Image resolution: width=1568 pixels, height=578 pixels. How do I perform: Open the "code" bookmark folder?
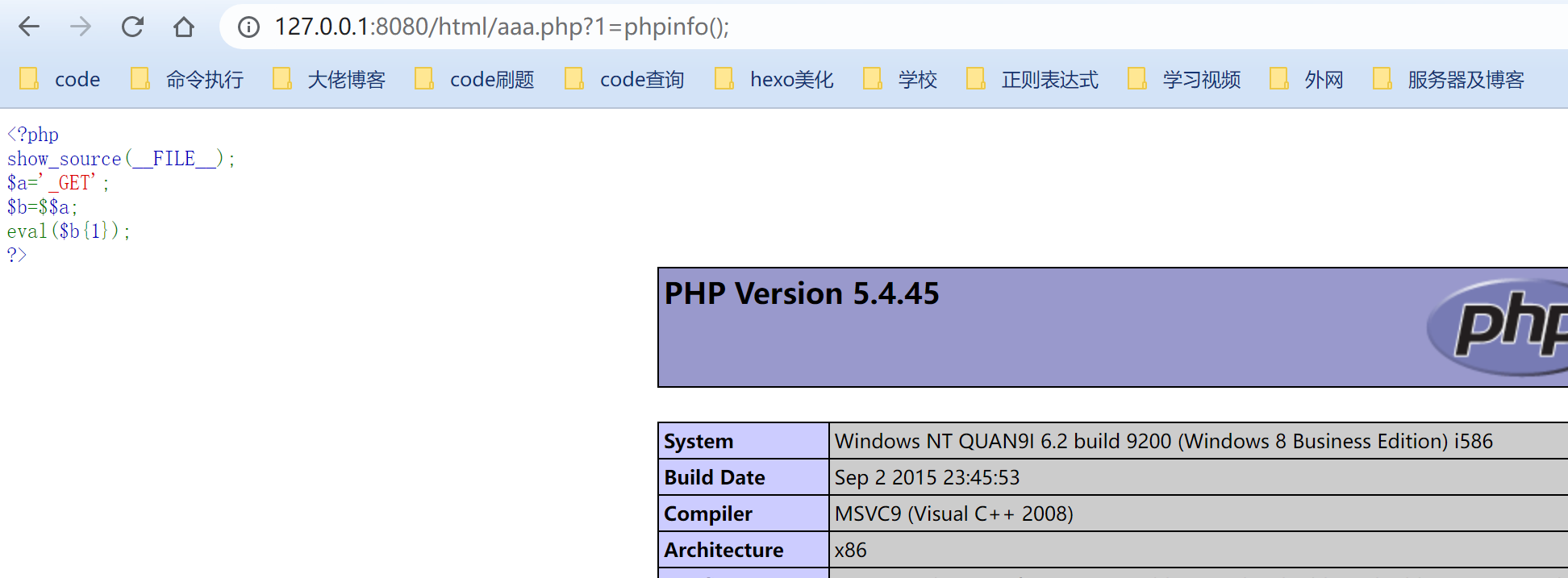click(60, 79)
